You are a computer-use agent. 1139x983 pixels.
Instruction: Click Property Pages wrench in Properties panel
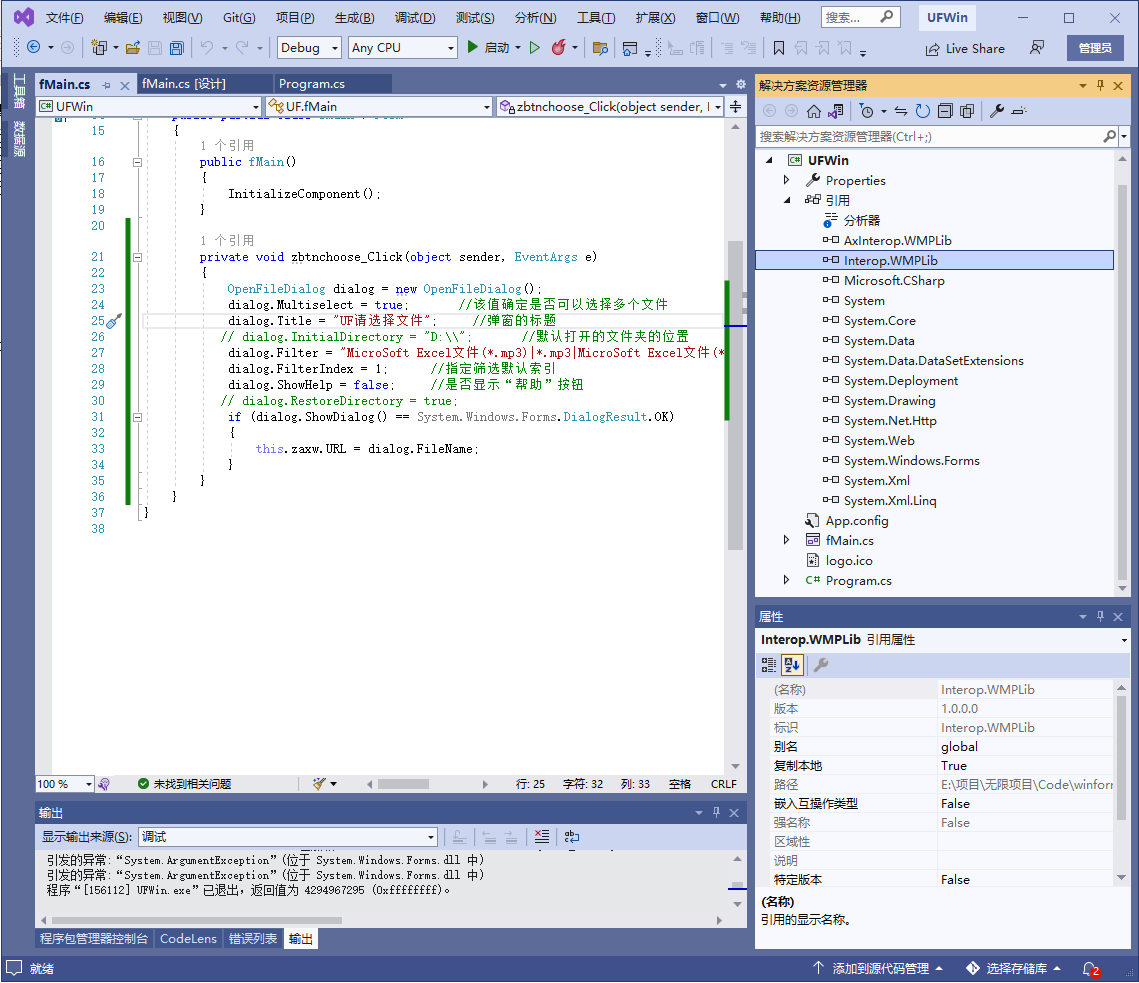click(821, 664)
